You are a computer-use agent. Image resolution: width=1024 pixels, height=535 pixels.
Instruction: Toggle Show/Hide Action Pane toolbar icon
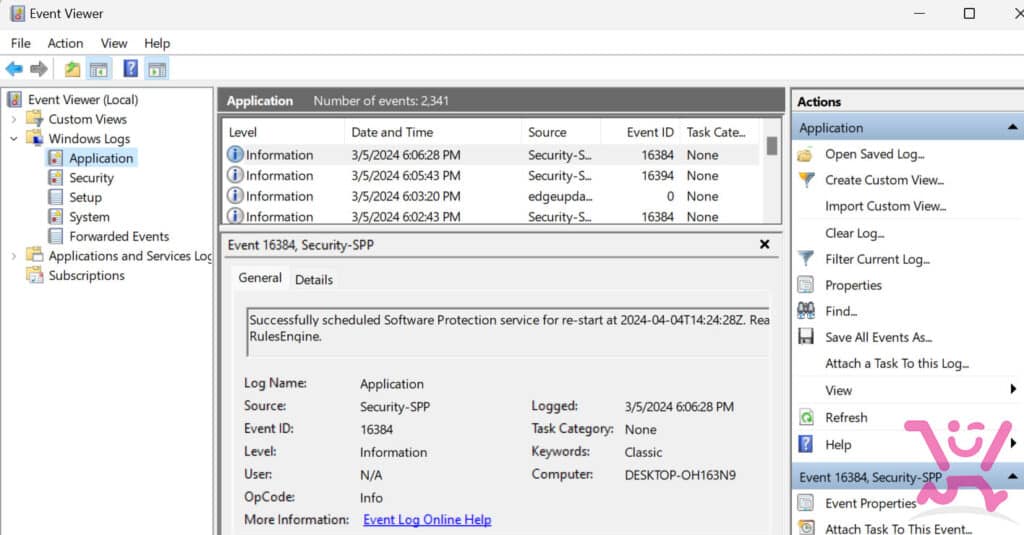157,69
